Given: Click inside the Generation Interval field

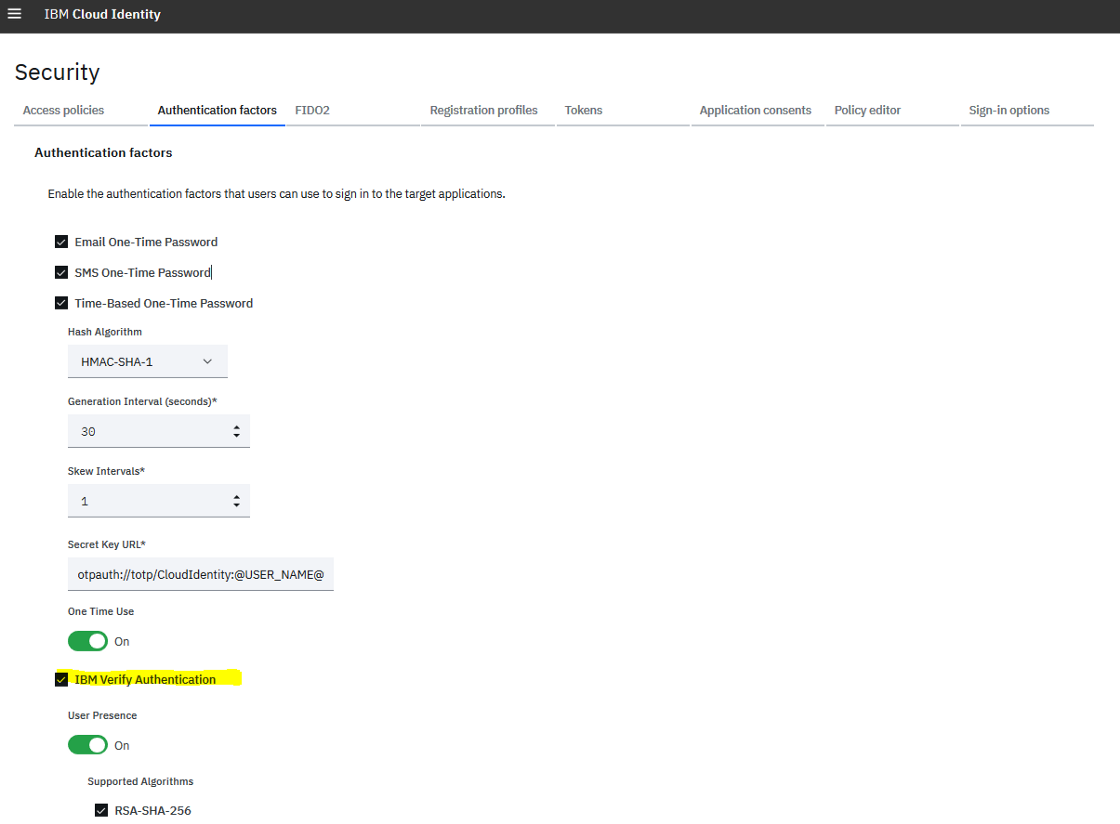Looking at the screenshot, I should [159, 431].
